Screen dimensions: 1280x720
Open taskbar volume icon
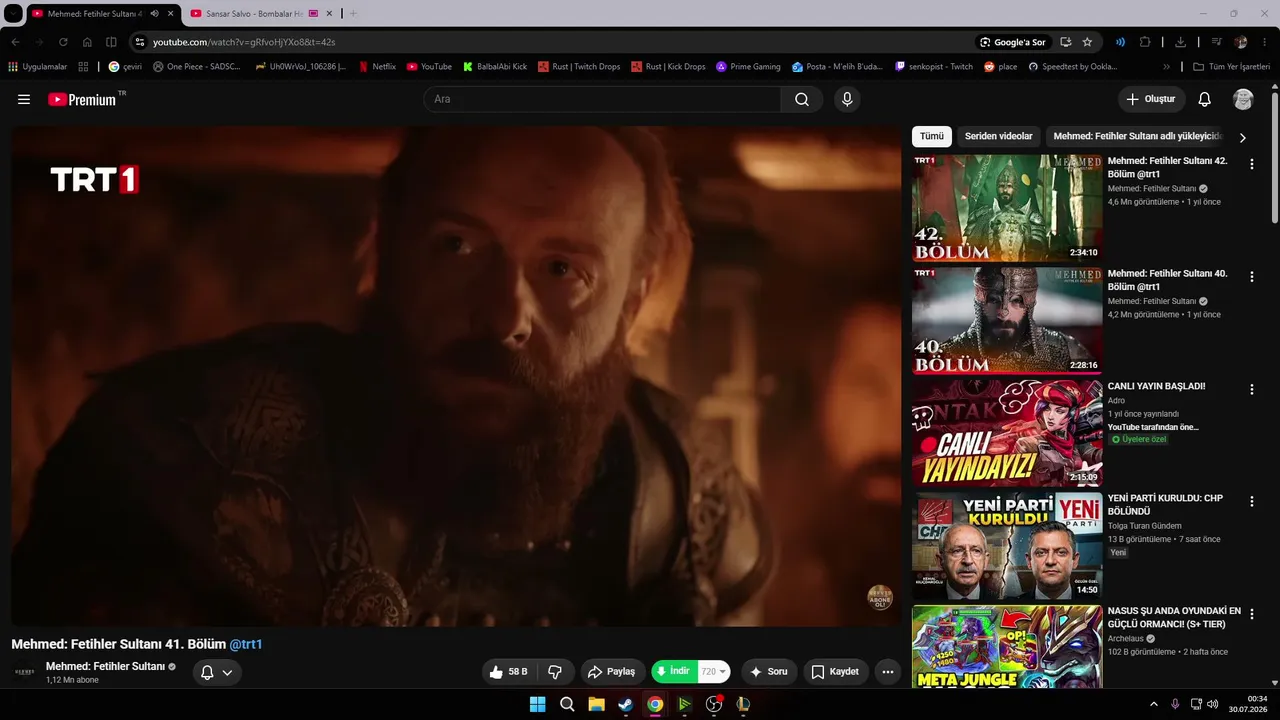pyautogui.click(x=1213, y=704)
